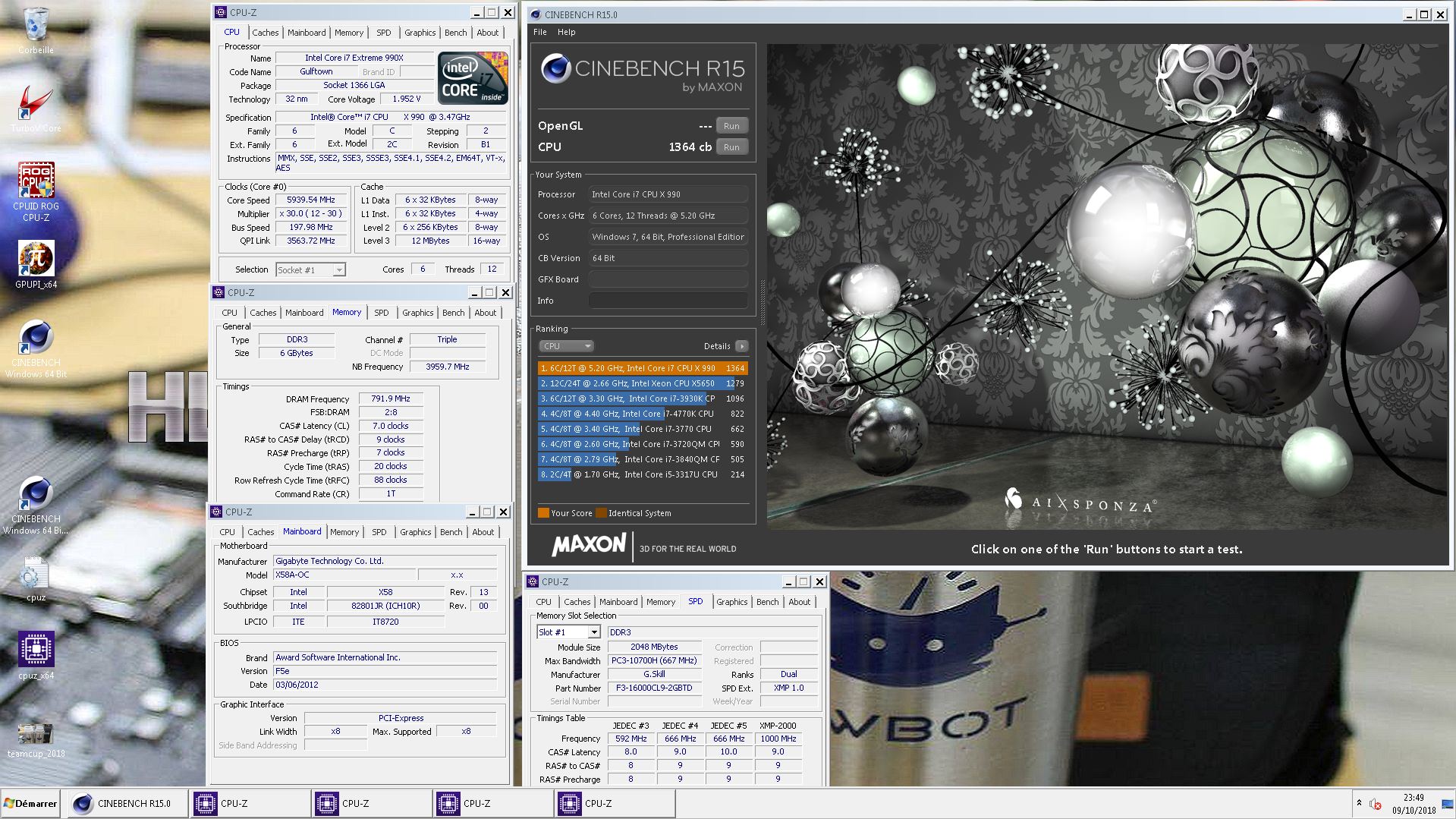Switch to Caches tab in the CPU window
The height and width of the screenshot is (819, 1456).
click(266, 33)
